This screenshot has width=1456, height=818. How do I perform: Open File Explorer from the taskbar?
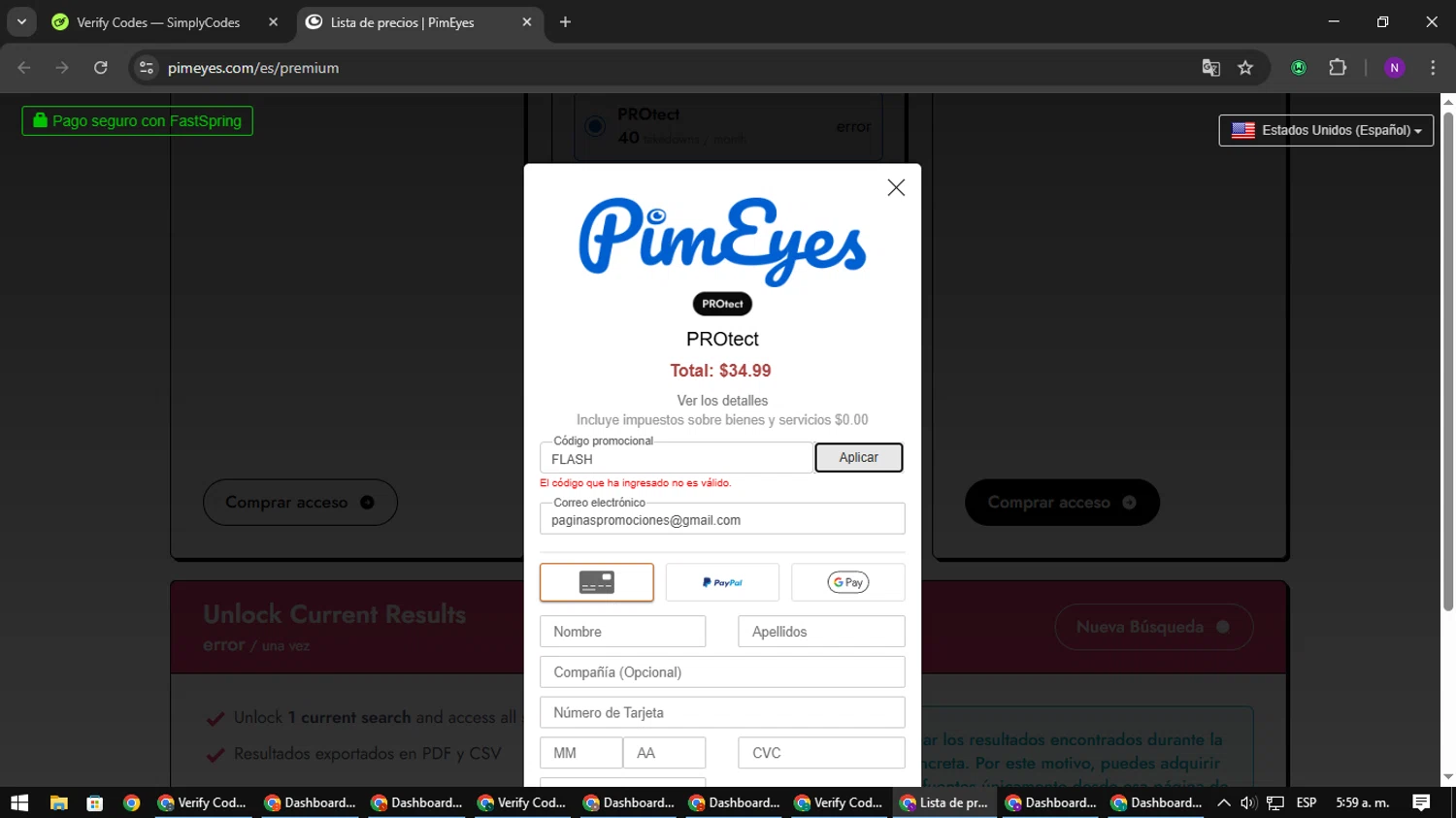click(x=59, y=802)
